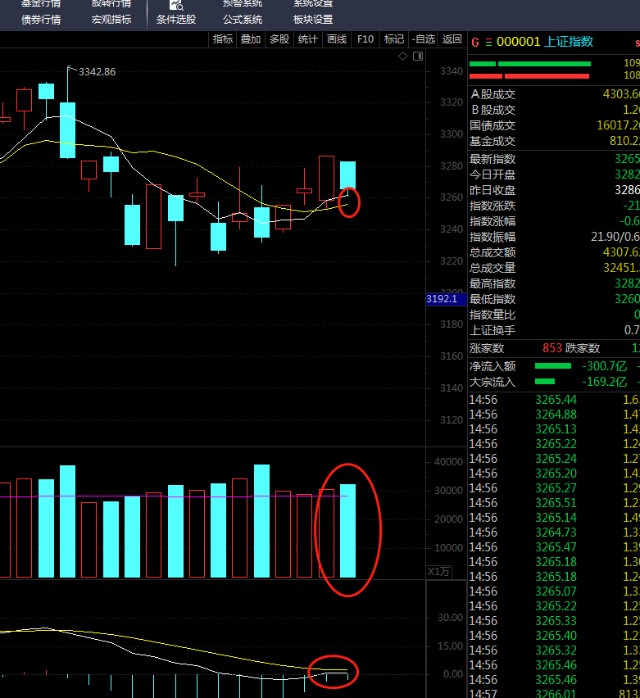
Task: Remove from watchlist via -自选
Action: click(424, 39)
